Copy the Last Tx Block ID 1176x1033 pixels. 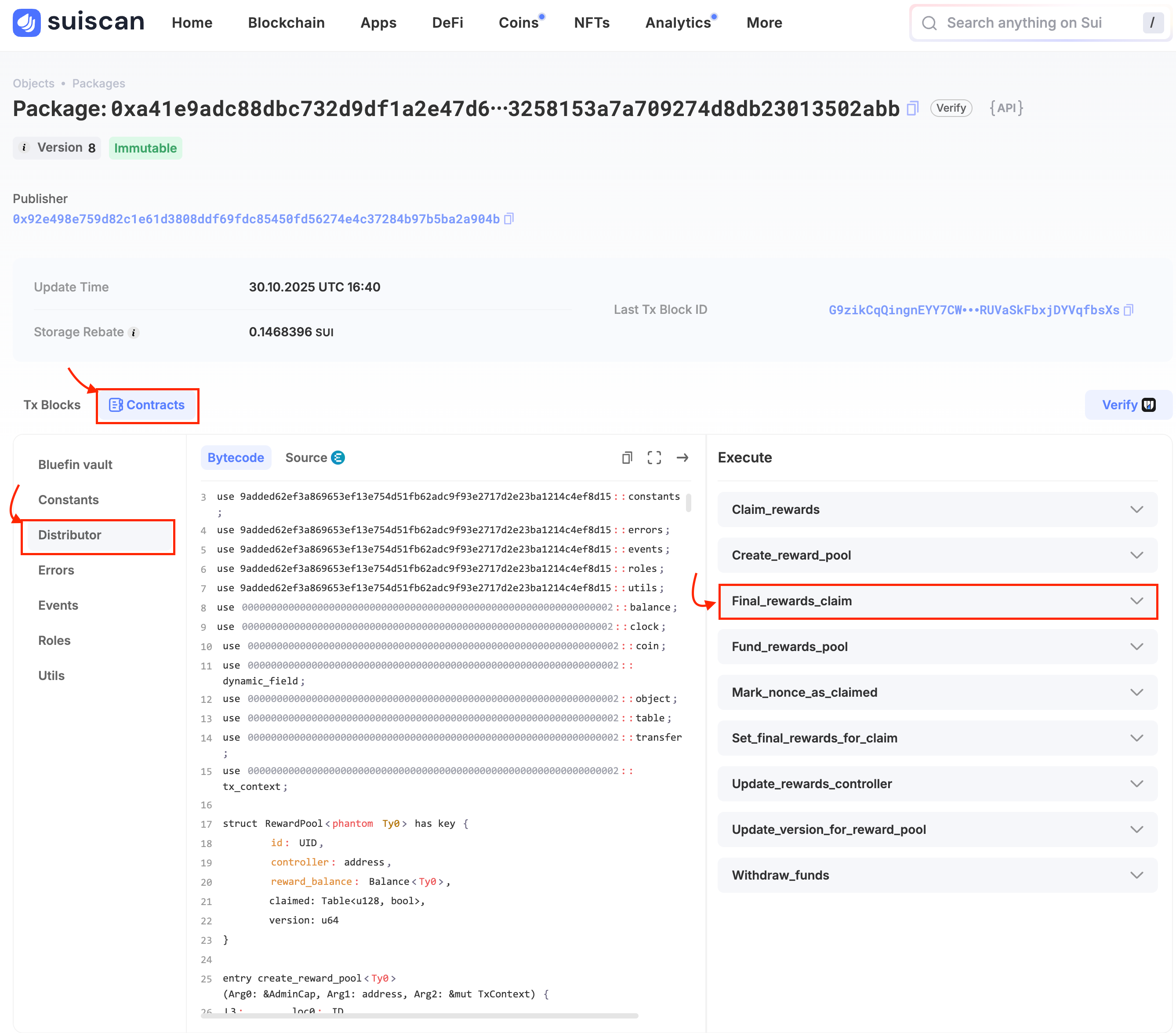point(1128,310)
